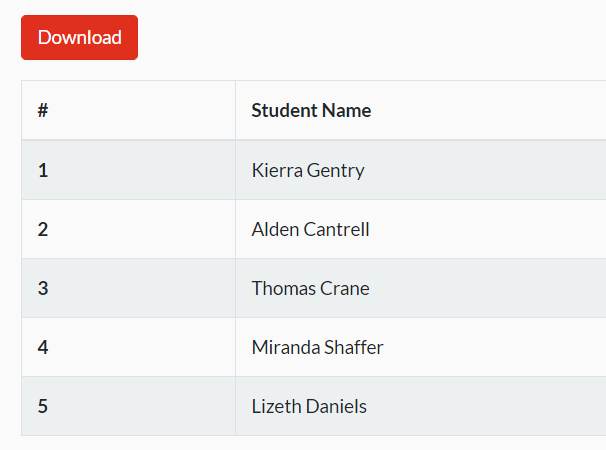The width and height of the screenshot is (606, 450).
Task: Select row number 2 cell
Action: pyautogui.click(x=43, y=229)
